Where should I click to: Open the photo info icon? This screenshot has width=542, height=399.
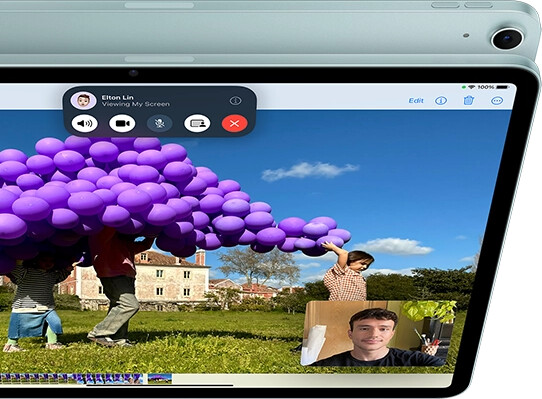click(441, 101)
